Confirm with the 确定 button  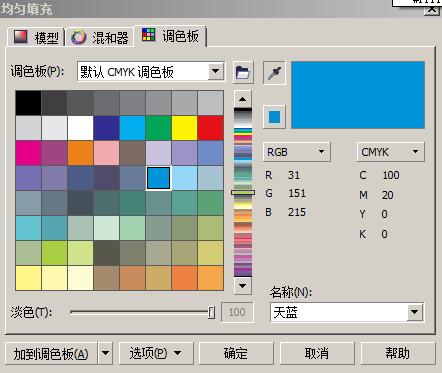click(x=236, y=353)
